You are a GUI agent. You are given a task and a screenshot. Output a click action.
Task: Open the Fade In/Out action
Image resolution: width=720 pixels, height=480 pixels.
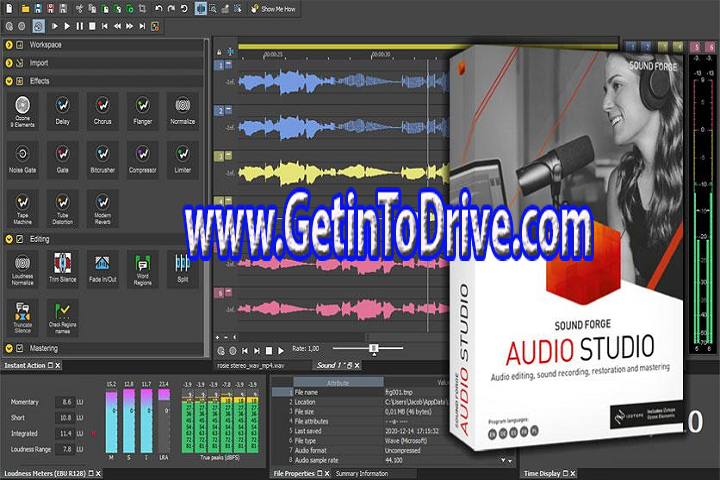pyautogui.click(x=102, y=269)
